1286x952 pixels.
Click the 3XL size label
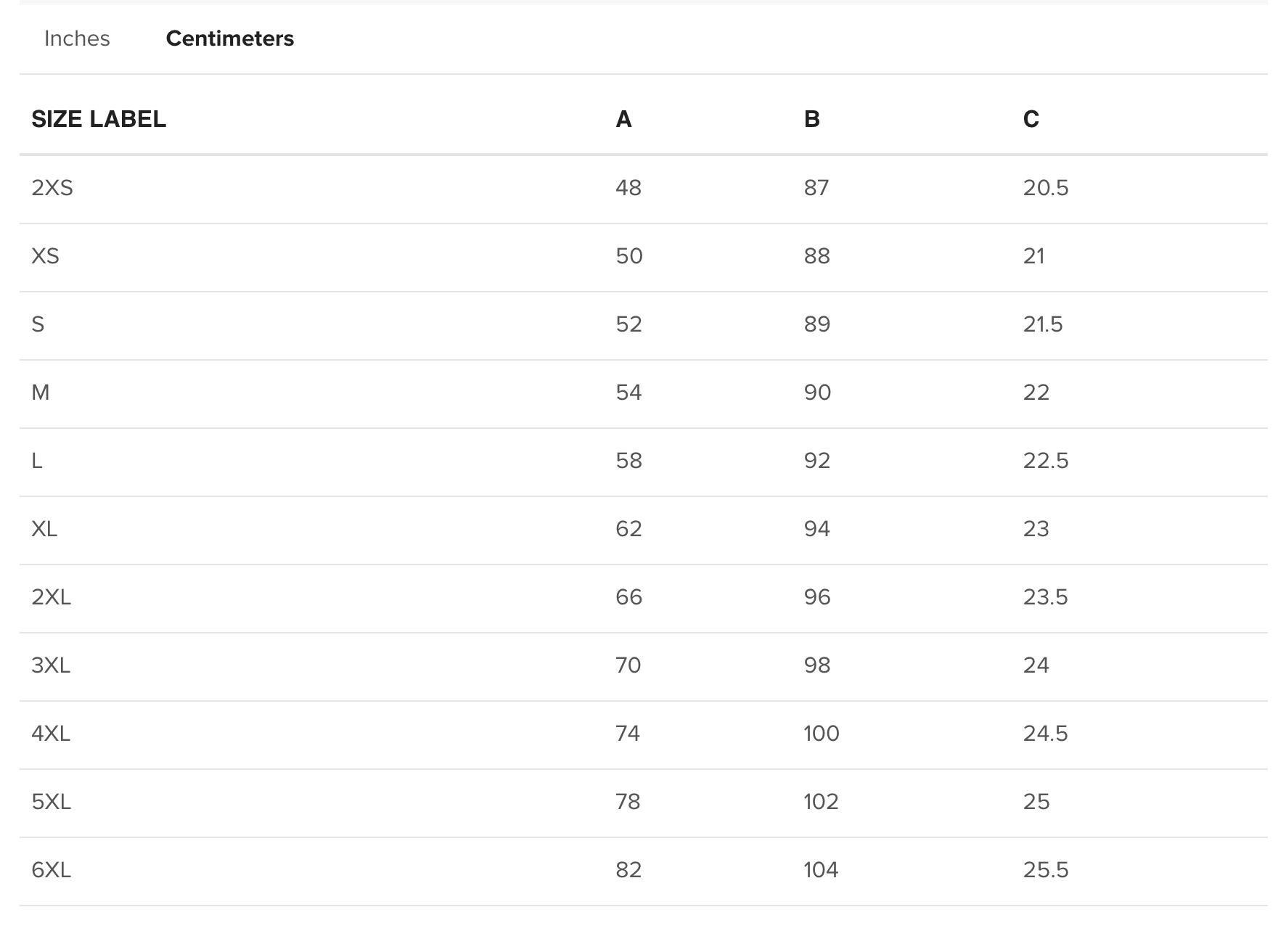[x=51, y=665]
